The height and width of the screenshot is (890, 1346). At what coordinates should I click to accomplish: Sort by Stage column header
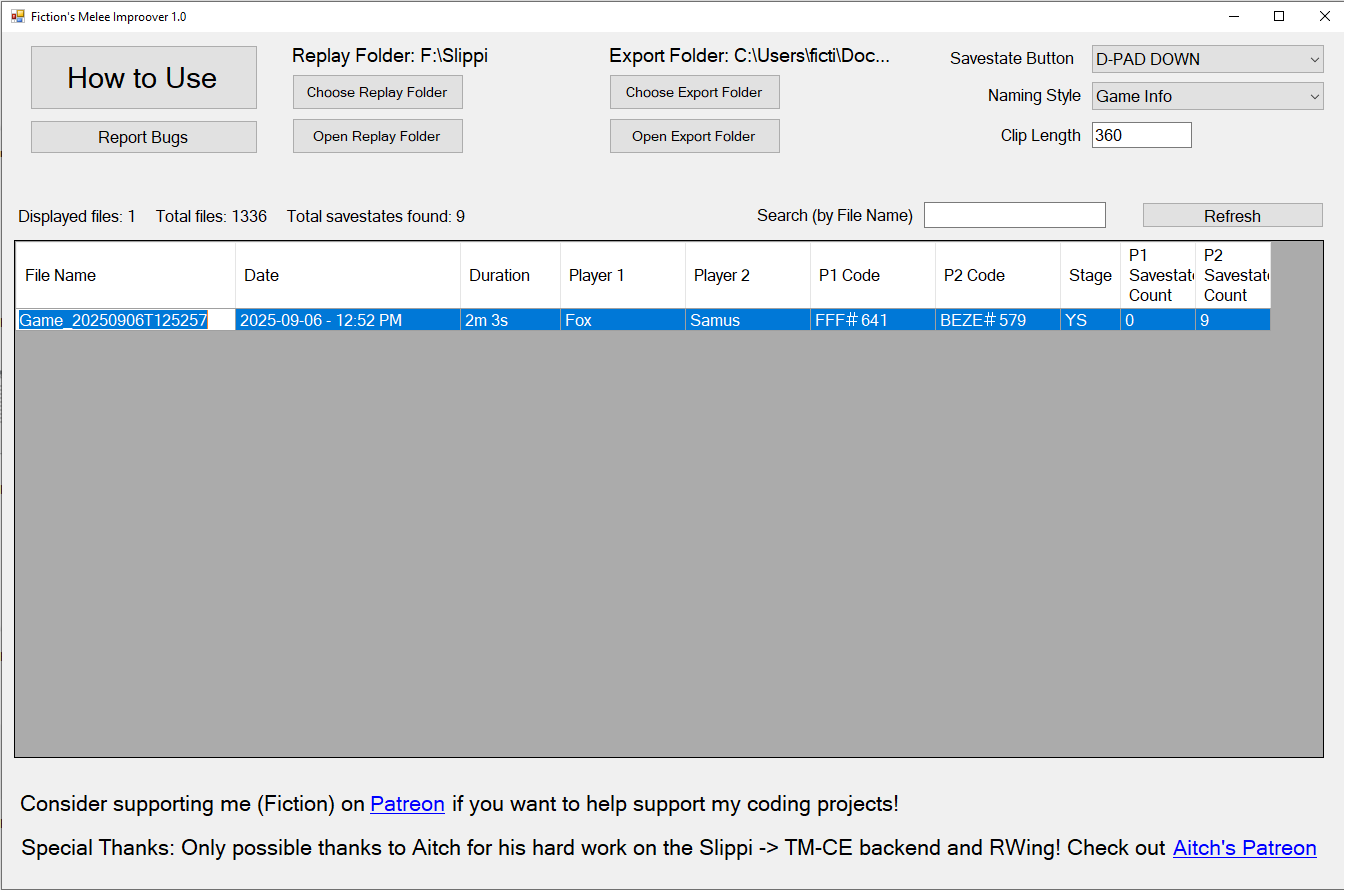(1090, 275)
